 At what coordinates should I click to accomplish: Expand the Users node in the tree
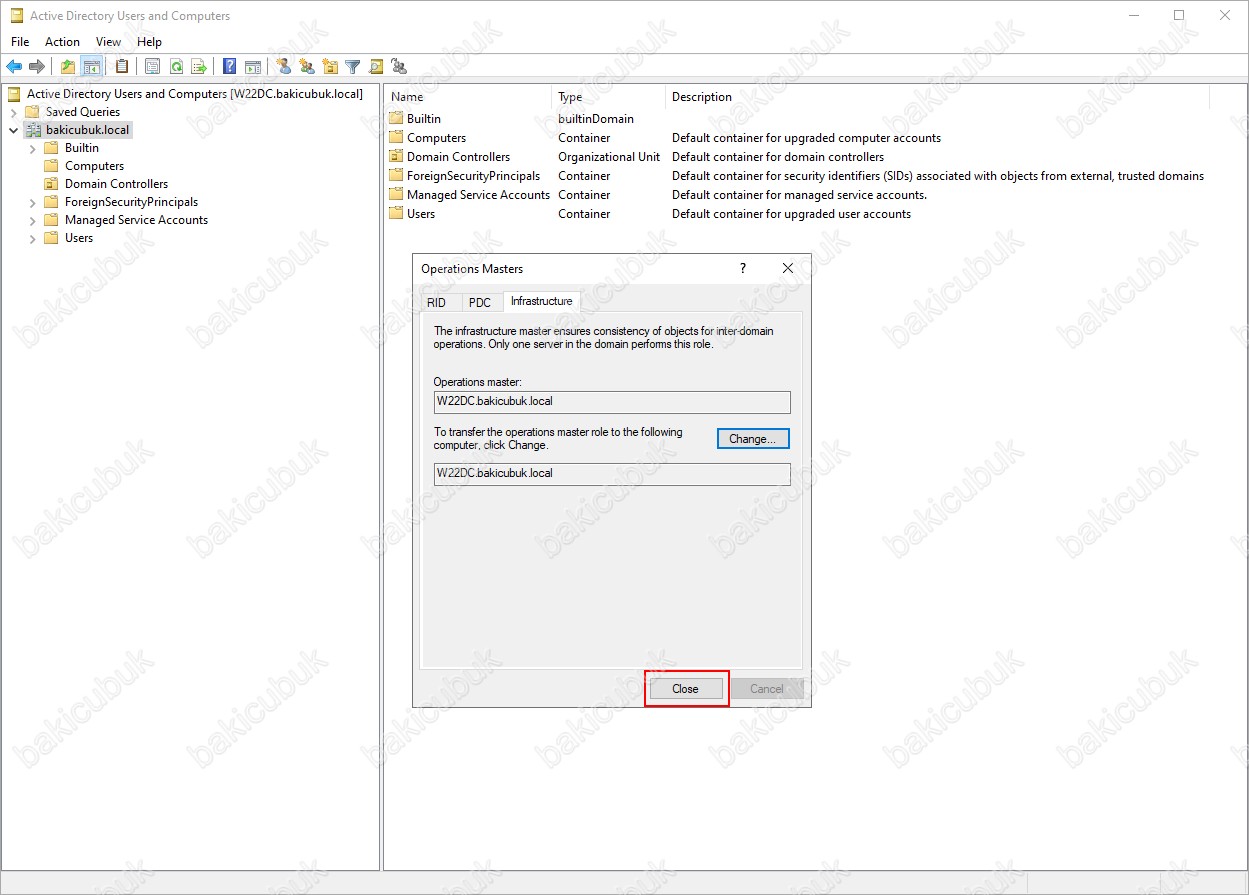pos(33,238)
